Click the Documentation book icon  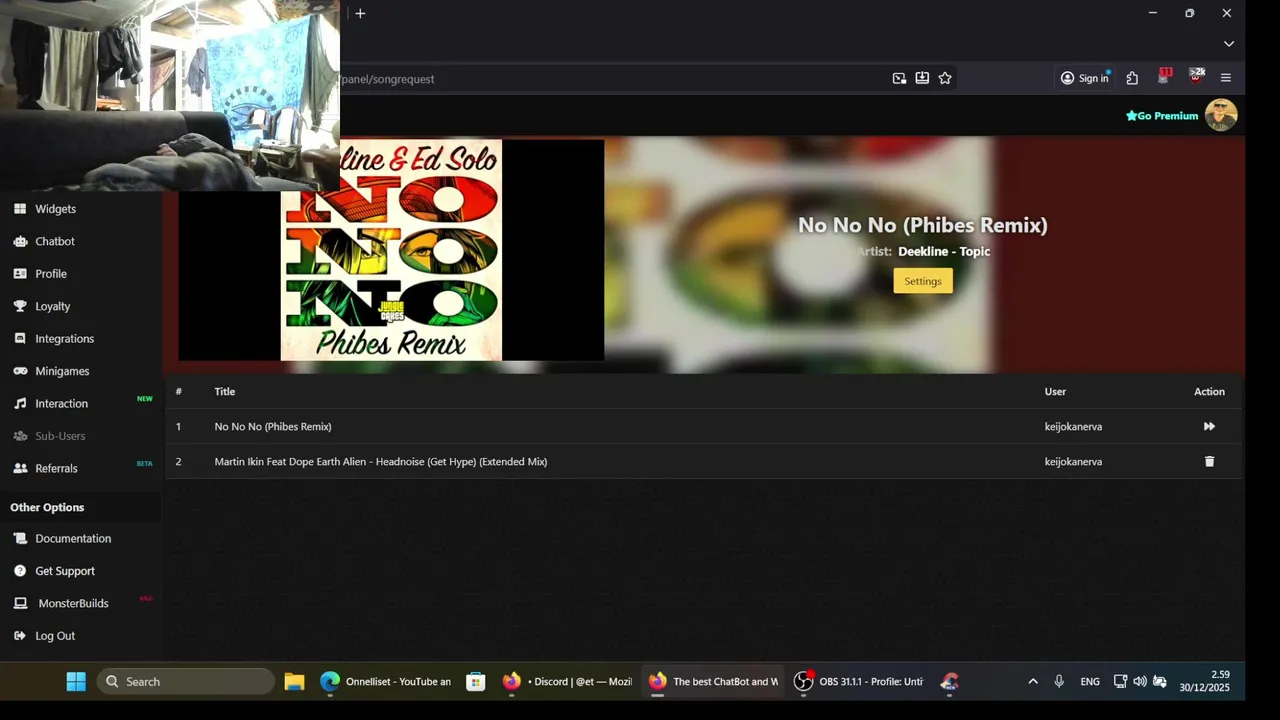(x=20, y=538)
